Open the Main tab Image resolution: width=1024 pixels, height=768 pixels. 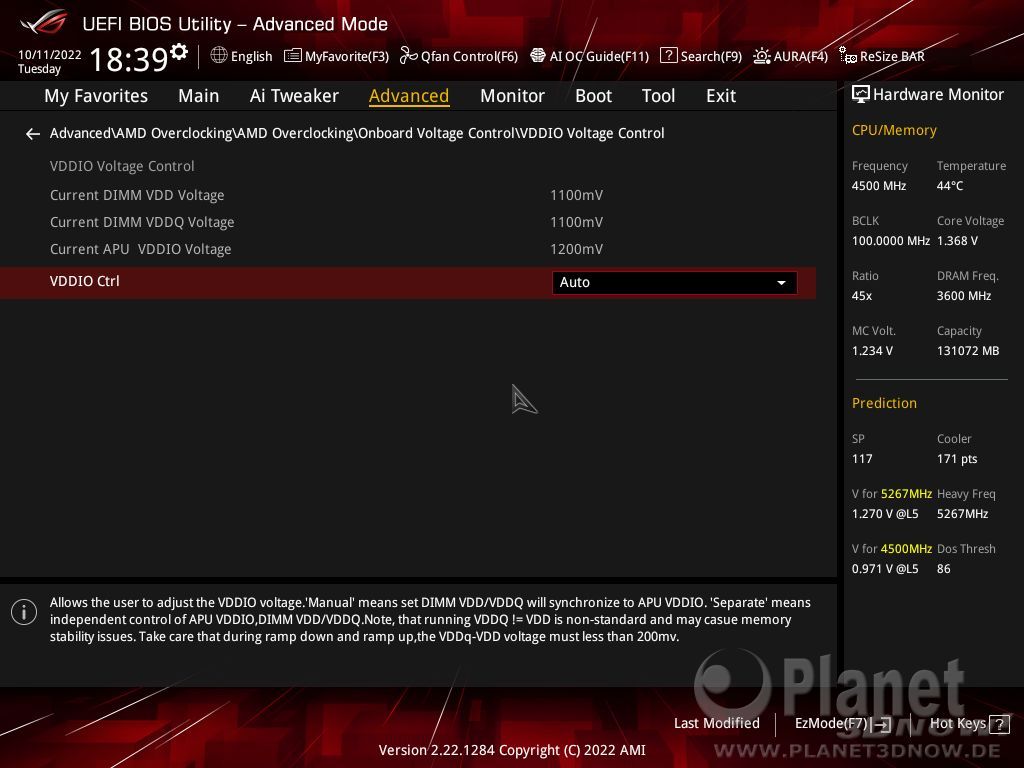point(199,96)
